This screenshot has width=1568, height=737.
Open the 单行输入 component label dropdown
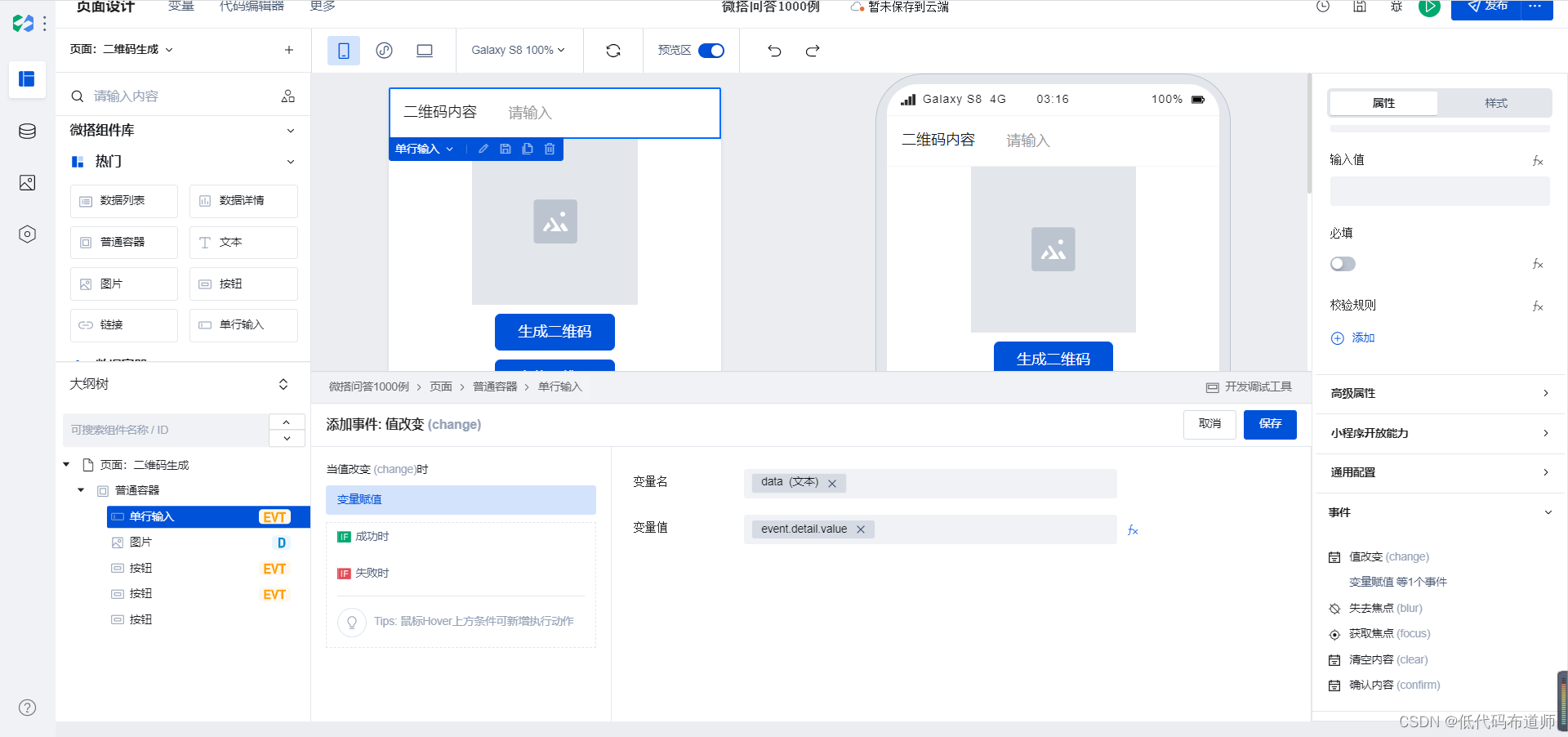pyautogui.click(x=425, y=149)
